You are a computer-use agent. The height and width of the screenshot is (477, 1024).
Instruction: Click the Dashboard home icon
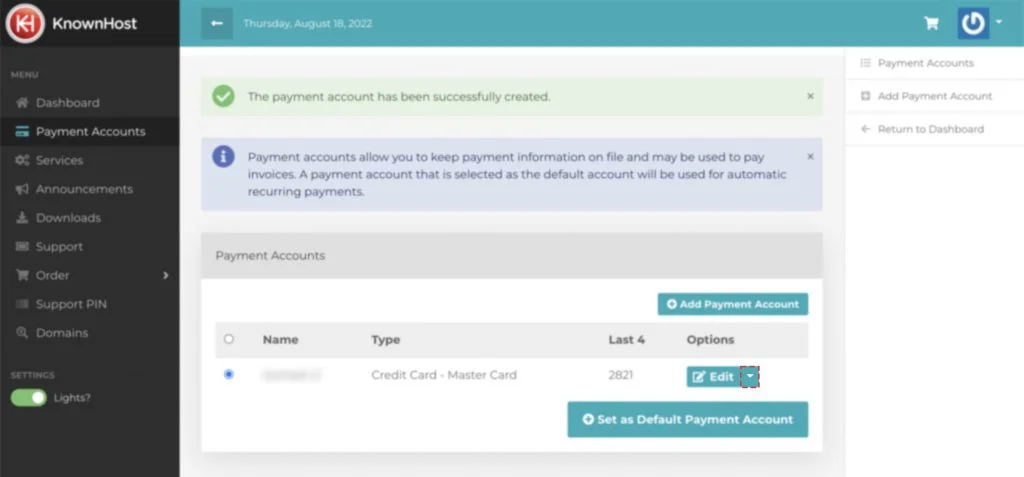tap(22, 103)
